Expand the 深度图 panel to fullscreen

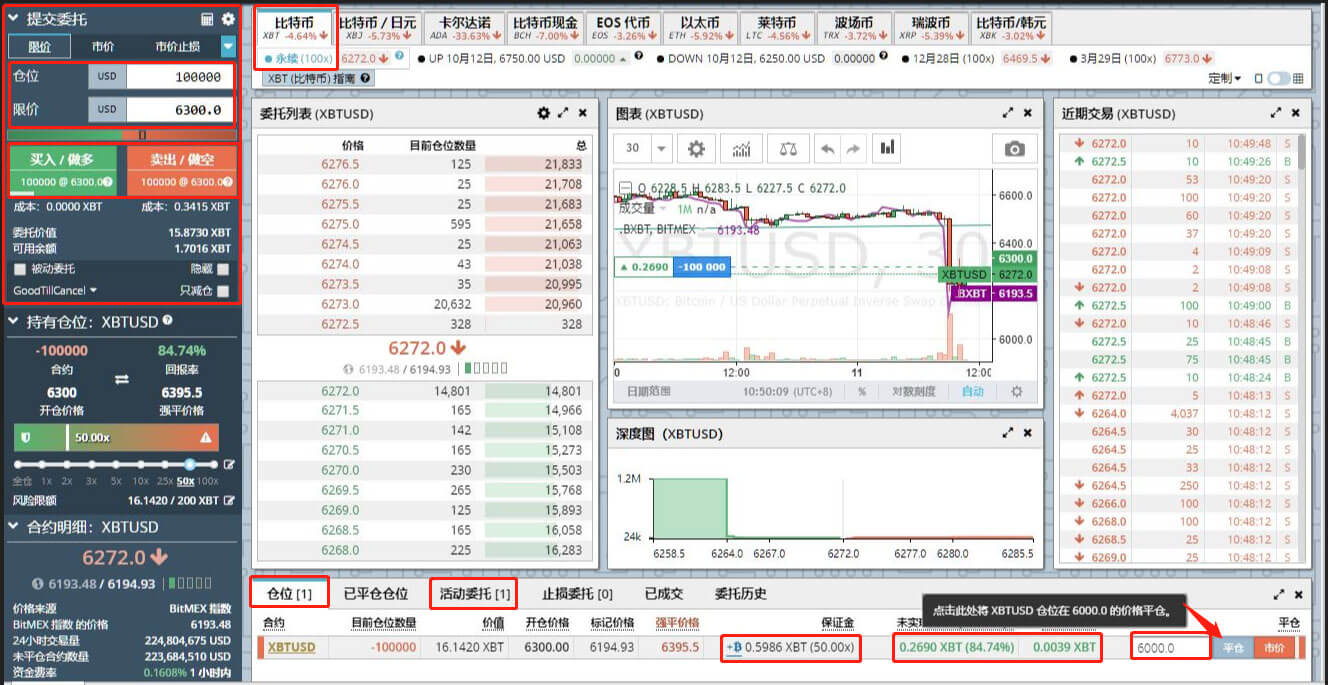1008,433
